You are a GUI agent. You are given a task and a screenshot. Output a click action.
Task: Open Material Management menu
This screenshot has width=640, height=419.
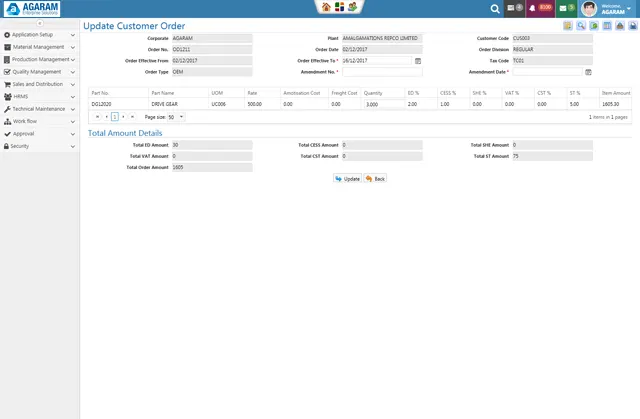click(39, 47)
